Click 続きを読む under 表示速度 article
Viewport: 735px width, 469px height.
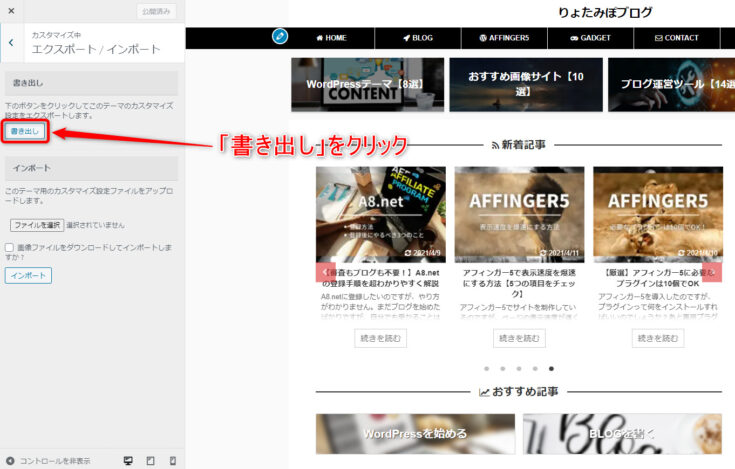[519, 338]
